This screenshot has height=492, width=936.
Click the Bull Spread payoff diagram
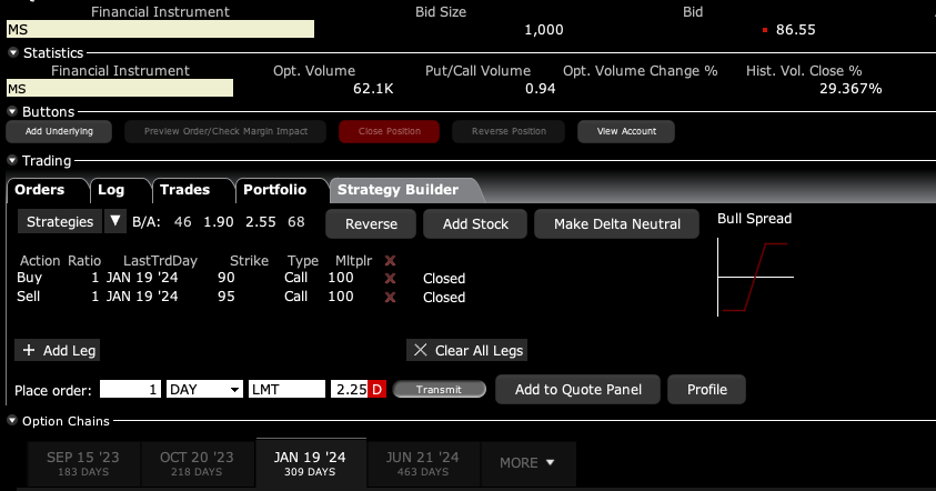click(755, 277)
